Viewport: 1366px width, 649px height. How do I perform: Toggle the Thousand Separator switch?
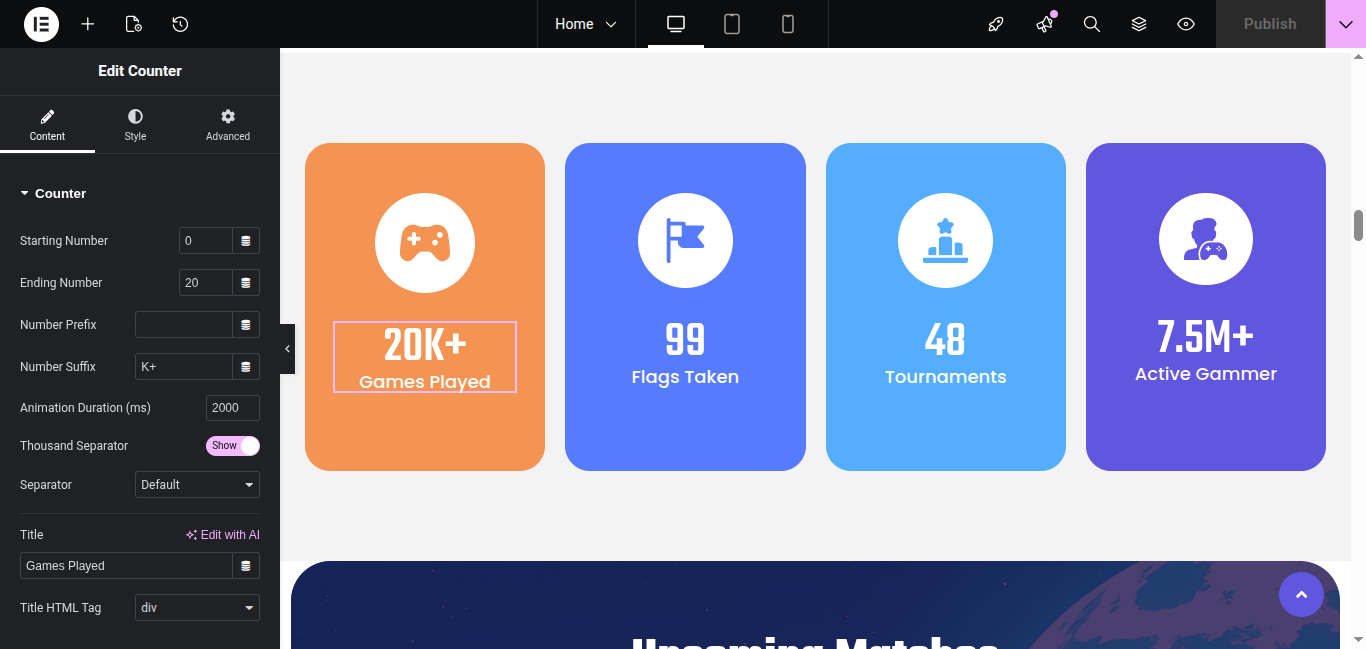pos(233,446)
